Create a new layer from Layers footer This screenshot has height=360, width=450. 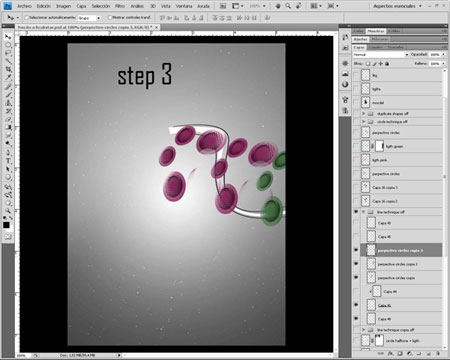(x=429, y=353)
